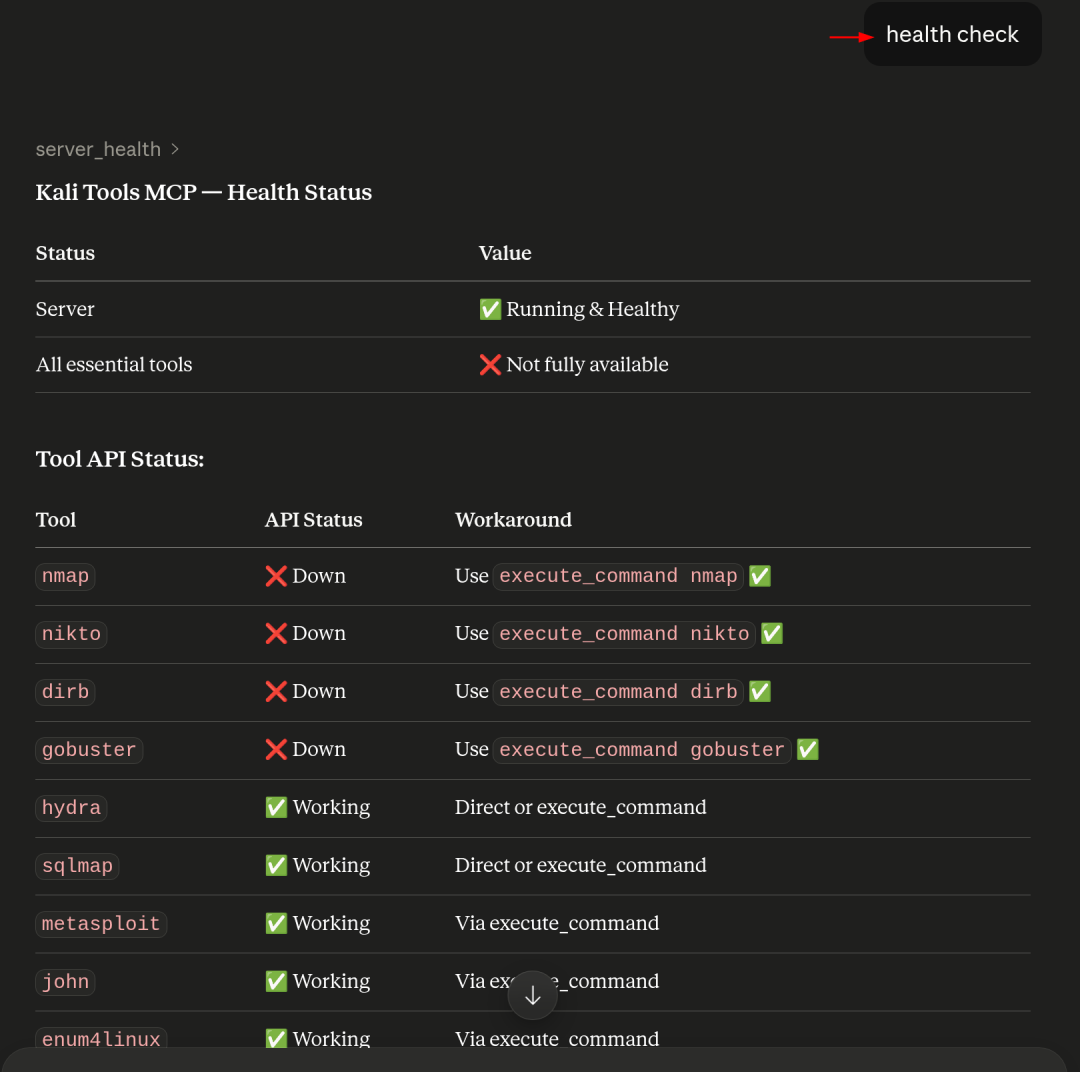Click the 'execute_command nmap' code snippet
The image size is (1080, 1072).
618,576
